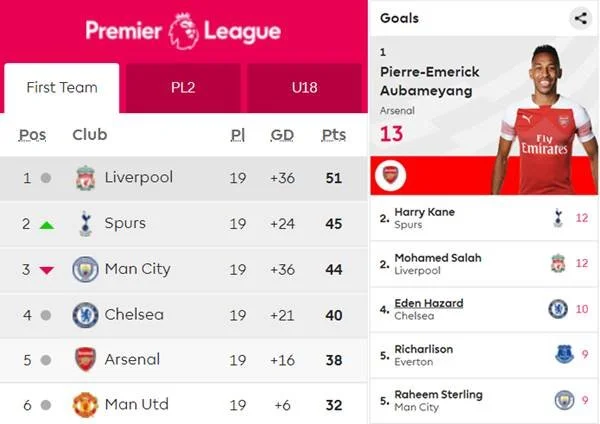This screenshot has height=424, width=600.
Task: Click the Chelsea badge in the table
Action: click(x=85, y=315)
